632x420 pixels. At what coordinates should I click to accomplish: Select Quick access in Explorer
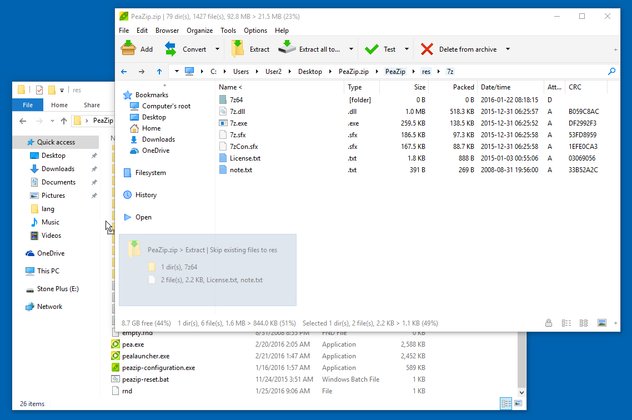pyautogui.click(x=56, y=142)
